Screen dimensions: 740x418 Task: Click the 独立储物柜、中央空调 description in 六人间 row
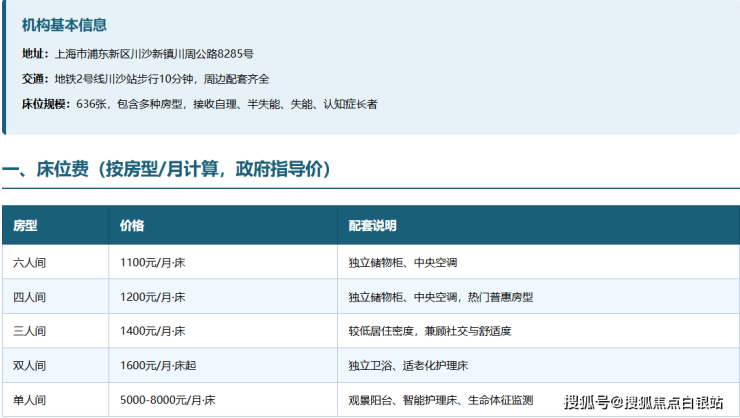pos(538,262)
